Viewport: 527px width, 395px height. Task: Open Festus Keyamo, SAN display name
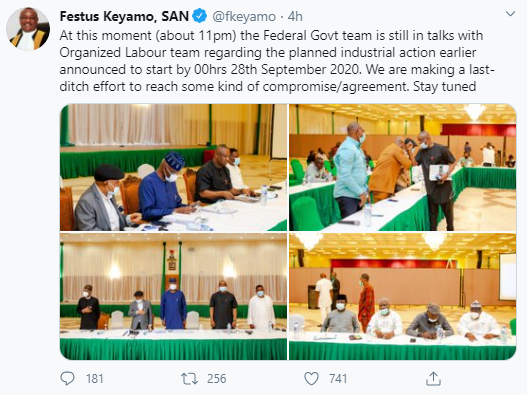124,16
